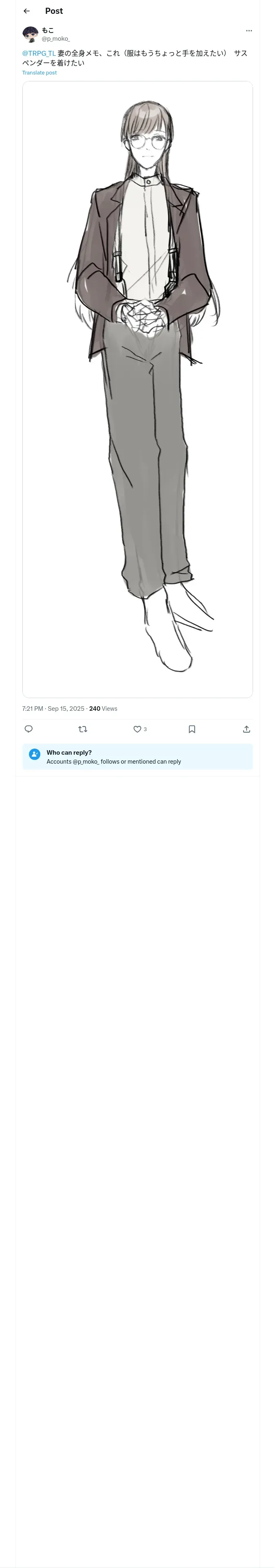
Task: Open the @p_moko_ handle under the name
Action: (x=55, y=38)
